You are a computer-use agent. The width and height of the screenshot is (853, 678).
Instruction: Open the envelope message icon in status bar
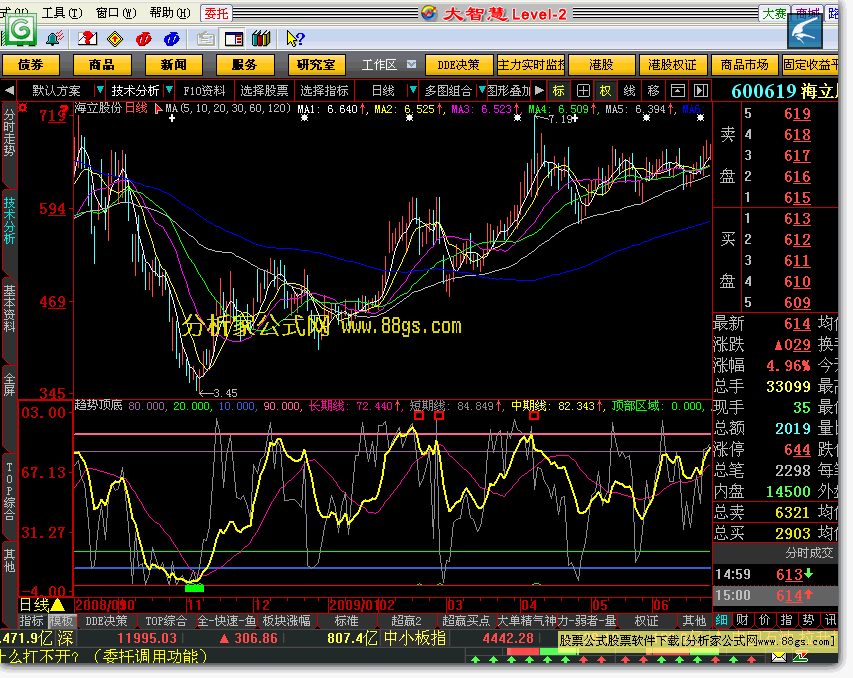(779, 657)
